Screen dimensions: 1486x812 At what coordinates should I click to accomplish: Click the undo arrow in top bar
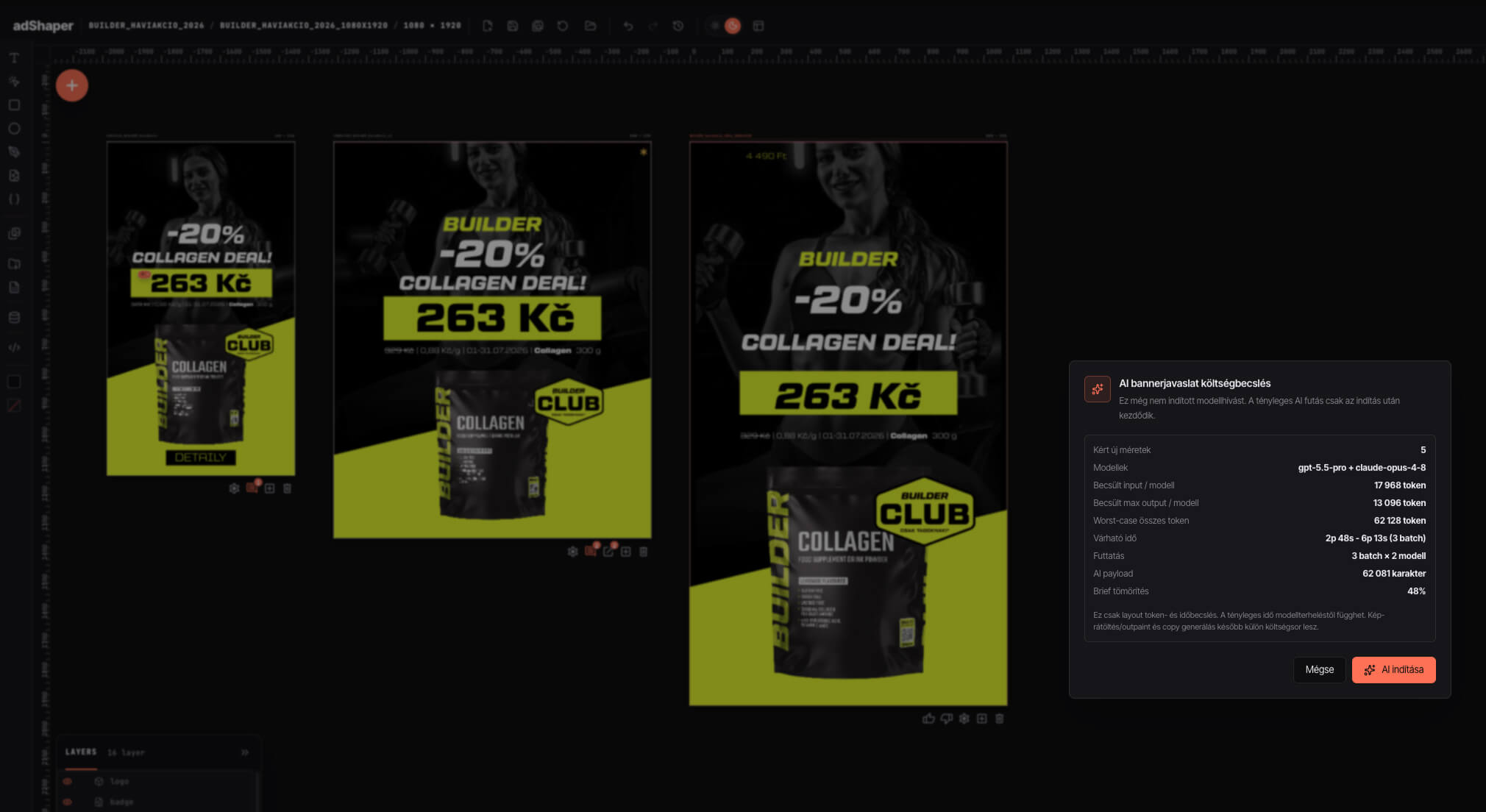pyautogui.click(x=628, y=26)
